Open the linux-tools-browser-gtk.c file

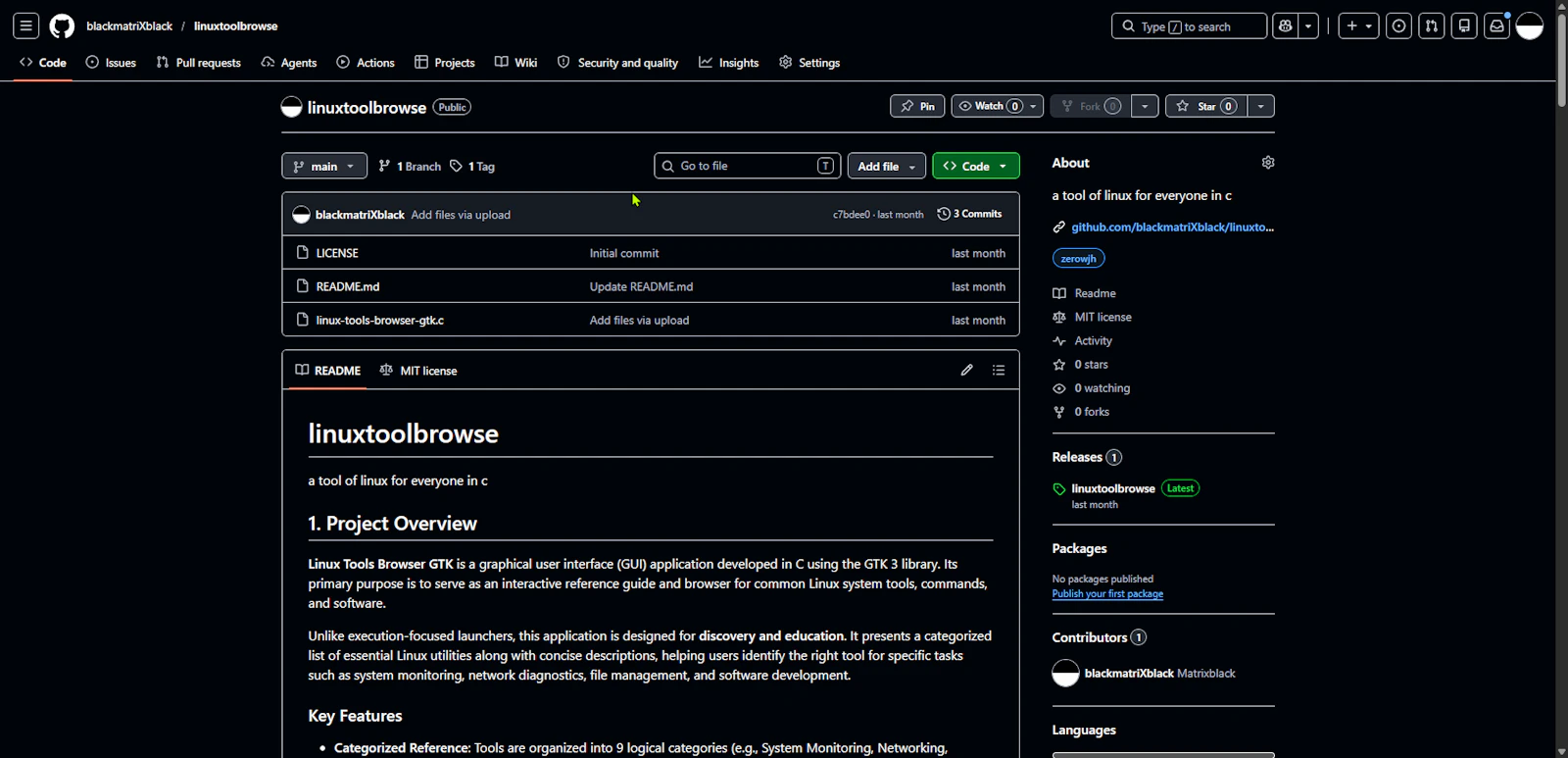(380, 320)
